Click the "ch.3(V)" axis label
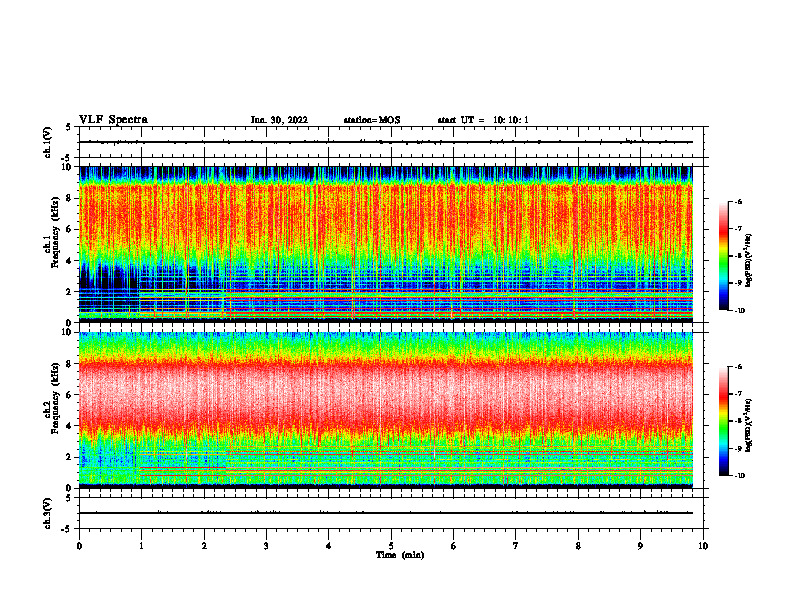 [48, 514]
